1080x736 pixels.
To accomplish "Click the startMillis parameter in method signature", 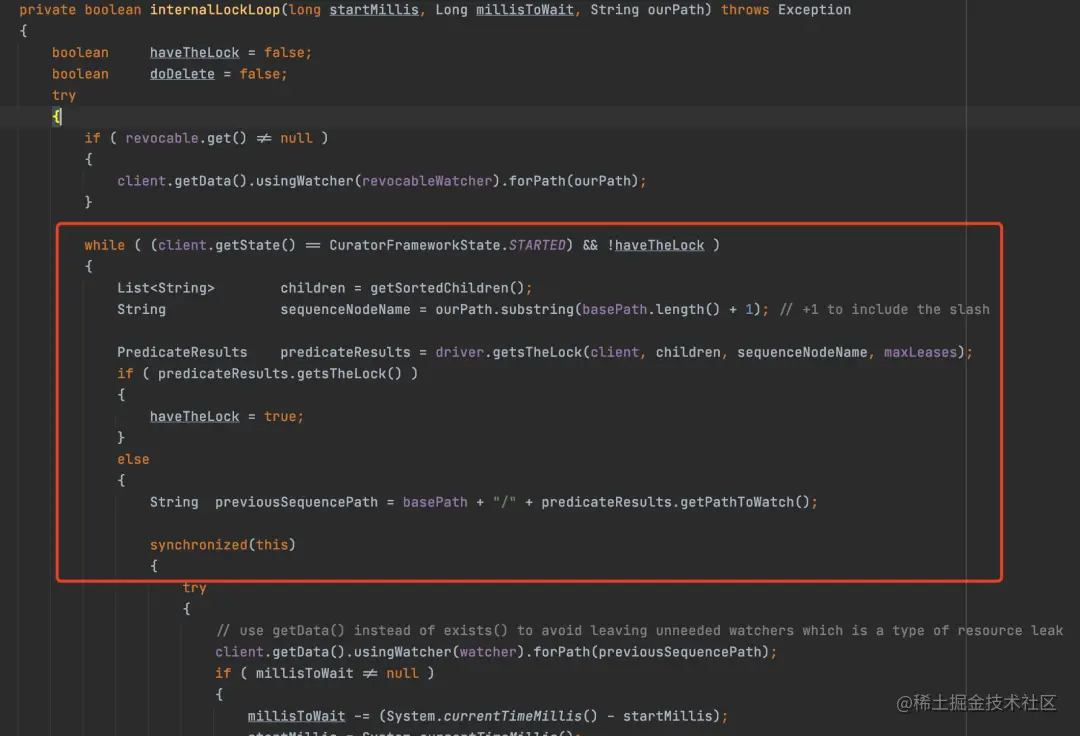I will (x=374, y=10).
